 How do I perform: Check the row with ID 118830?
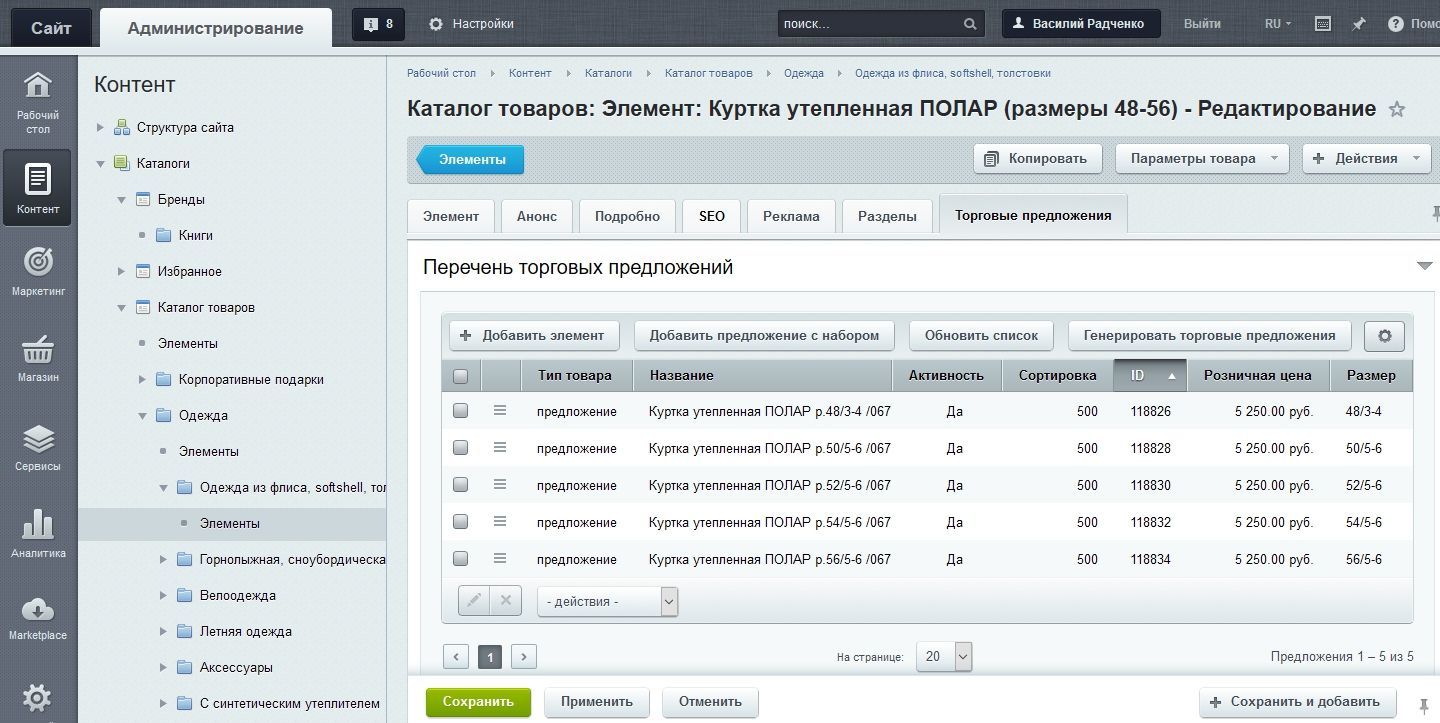[460, 484]
